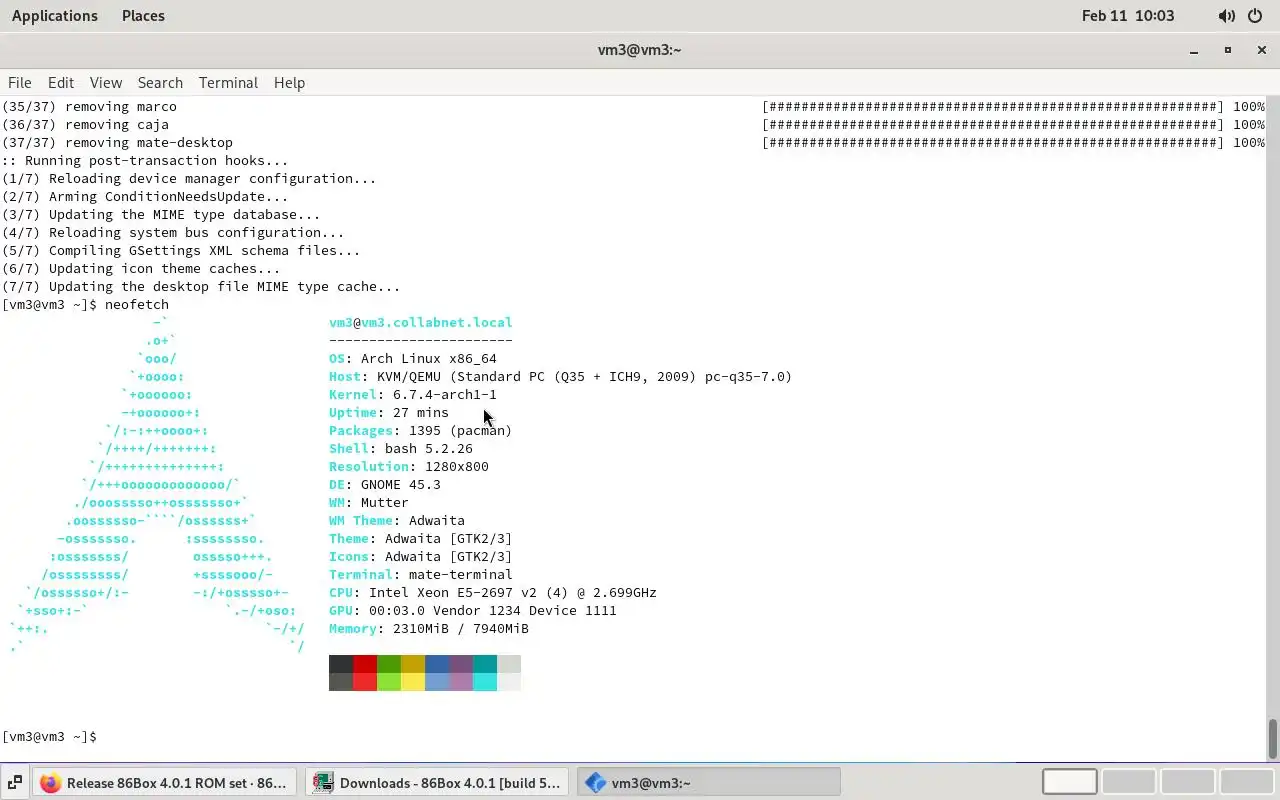
Task: Click resolution value '1280x800'
Action: [457, 467]
